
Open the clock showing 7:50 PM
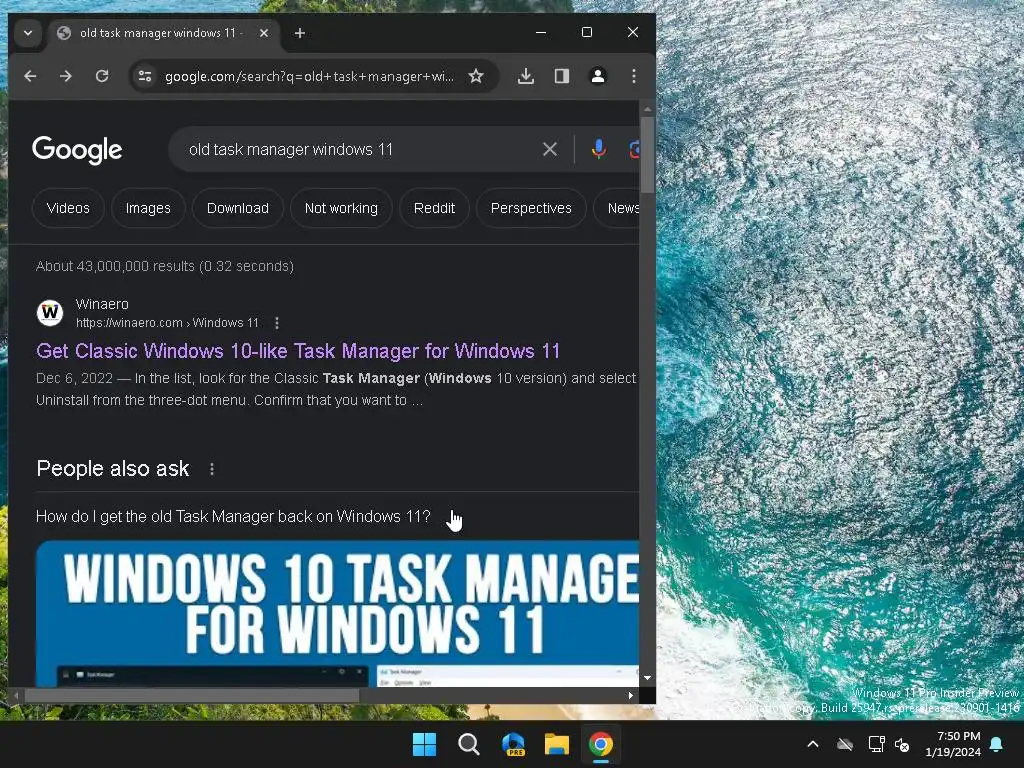pyautogui.click(x=953, y=744)
